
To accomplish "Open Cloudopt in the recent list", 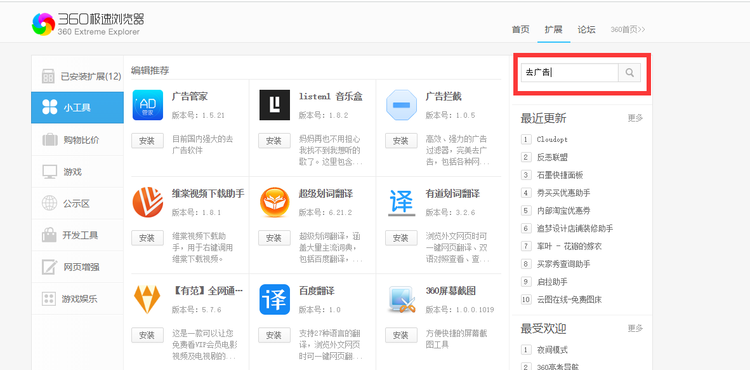I will click(x=552, y=139).
